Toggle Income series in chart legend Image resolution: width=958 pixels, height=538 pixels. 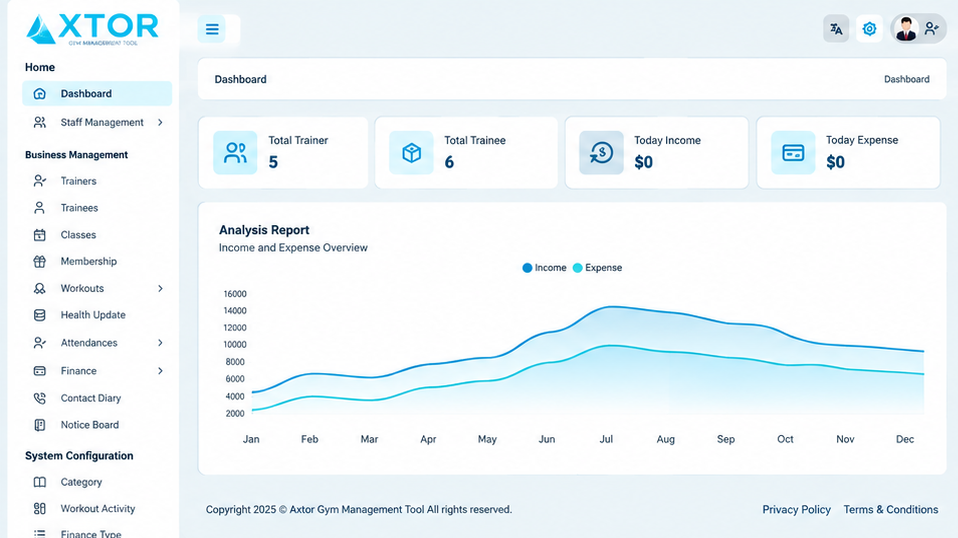pyautogui.click(x=544, y=267)
